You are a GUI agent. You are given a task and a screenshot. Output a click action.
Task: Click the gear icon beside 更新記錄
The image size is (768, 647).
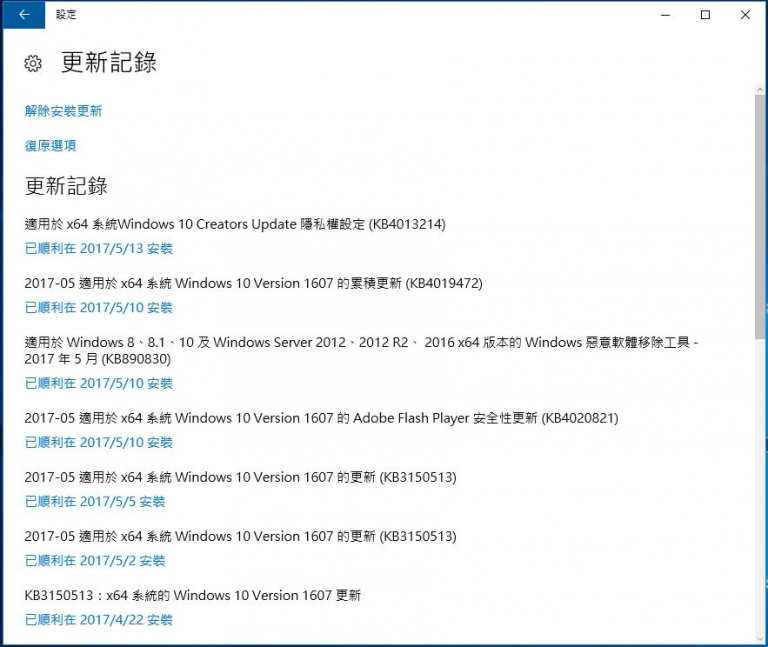point(33,64)
